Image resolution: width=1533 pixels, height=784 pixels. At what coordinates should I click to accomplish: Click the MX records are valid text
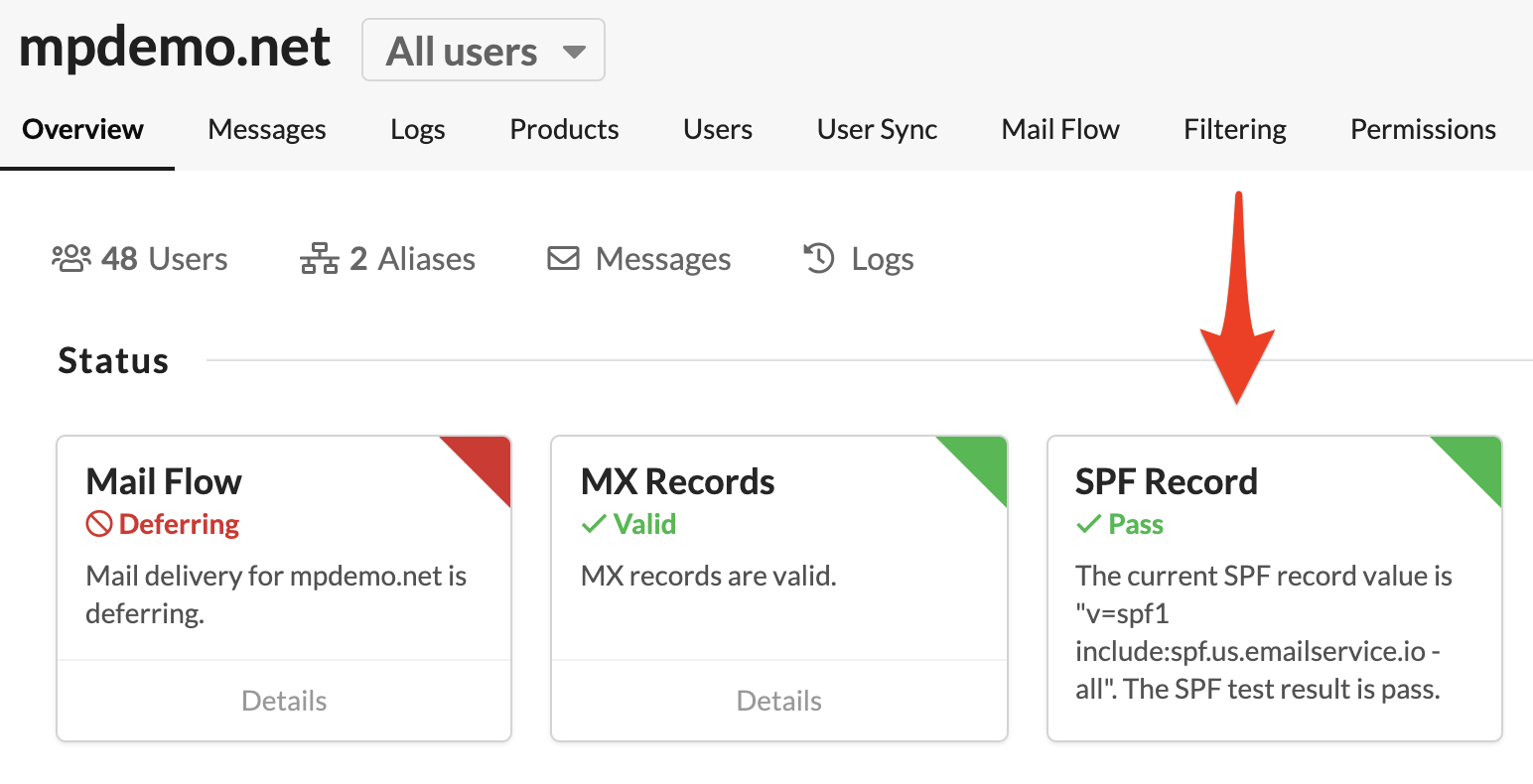coord(709,576)
